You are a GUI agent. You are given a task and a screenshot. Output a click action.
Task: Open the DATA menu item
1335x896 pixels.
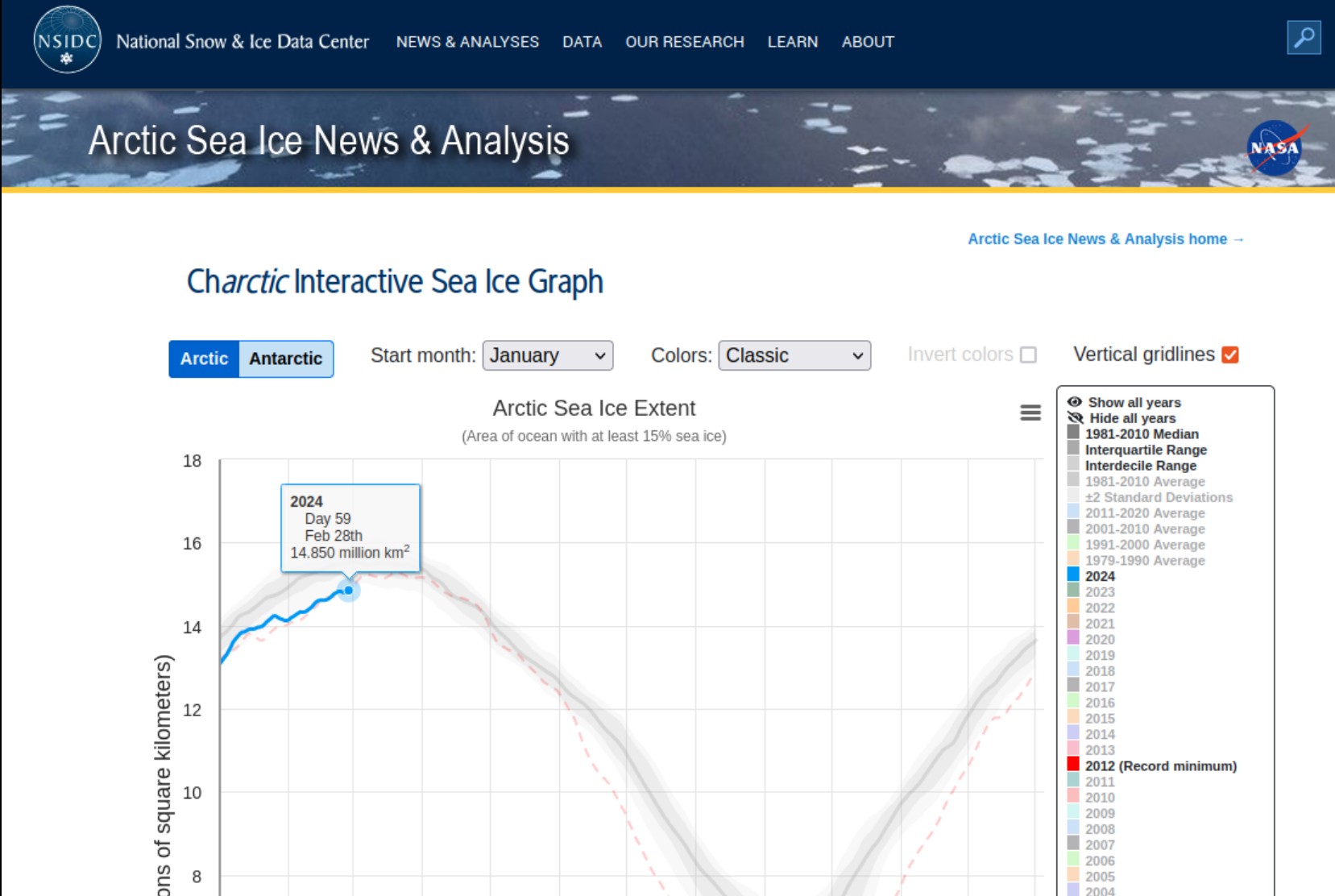tap(582, 42)
